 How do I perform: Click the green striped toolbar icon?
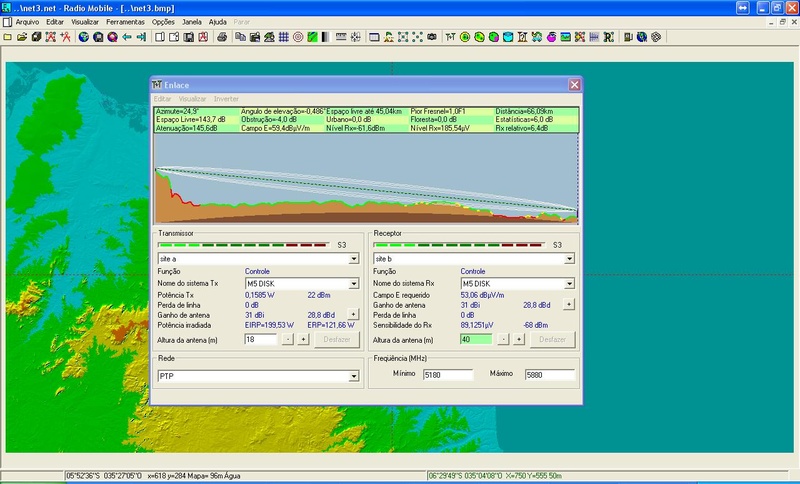(x=312, y=37)
